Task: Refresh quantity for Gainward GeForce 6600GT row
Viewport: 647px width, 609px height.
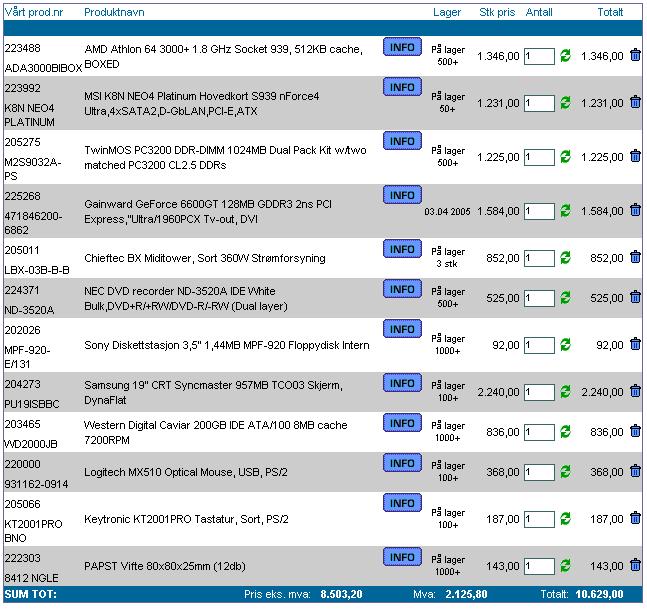Action: (x=565, y=211)
